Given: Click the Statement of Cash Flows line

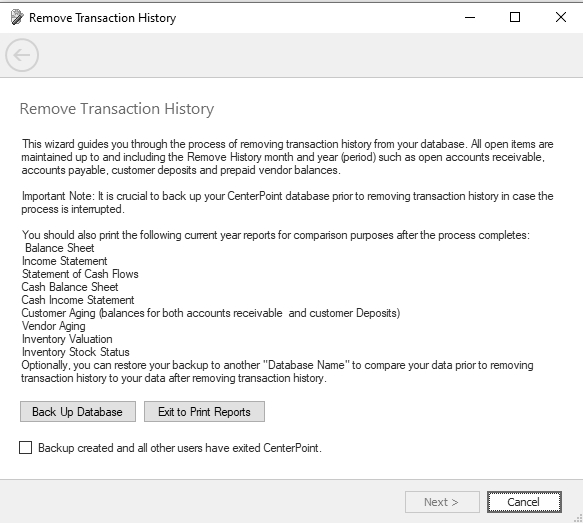Looking at the screenshot, I should [80, 274].
